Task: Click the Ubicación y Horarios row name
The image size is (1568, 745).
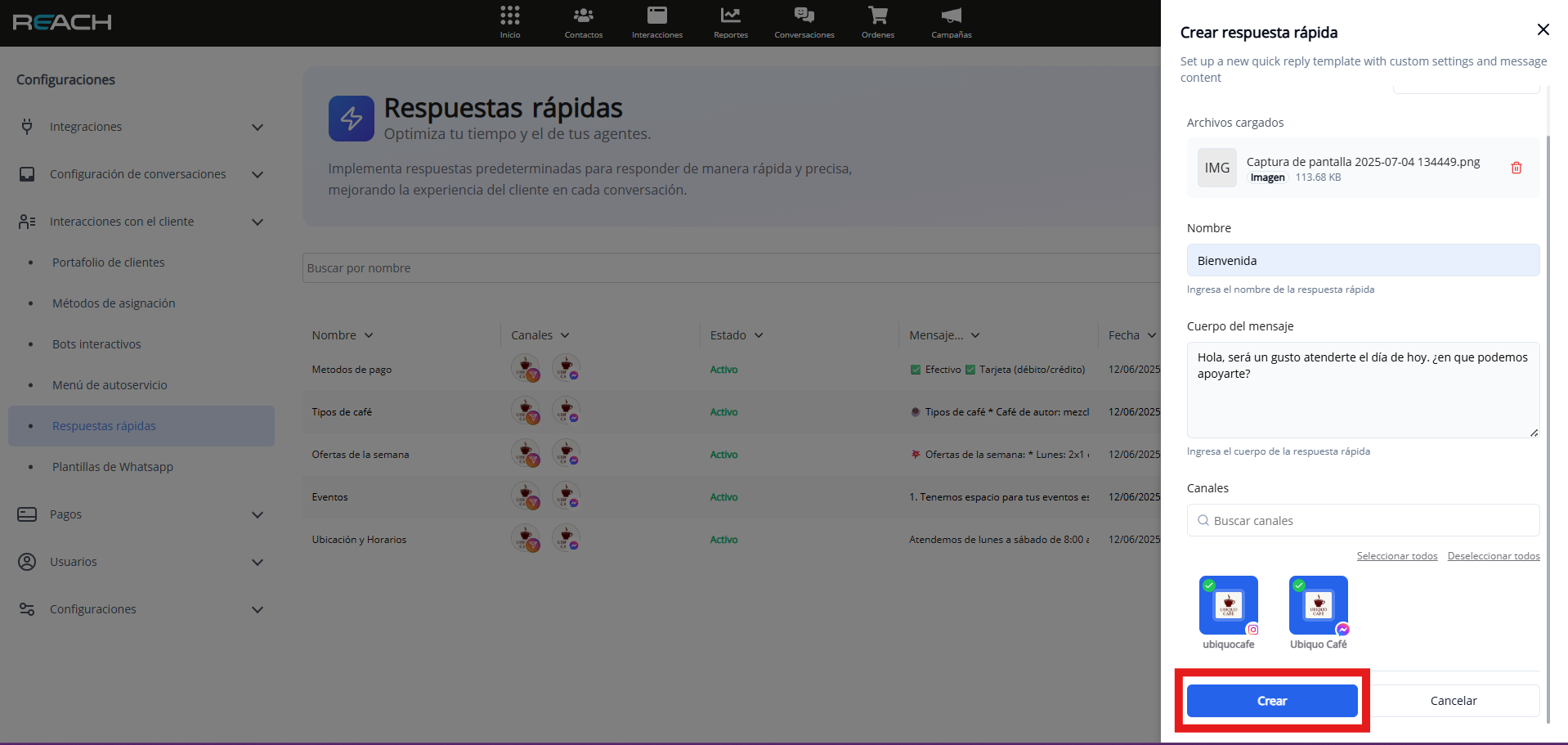Action: [x=359, y=540]
